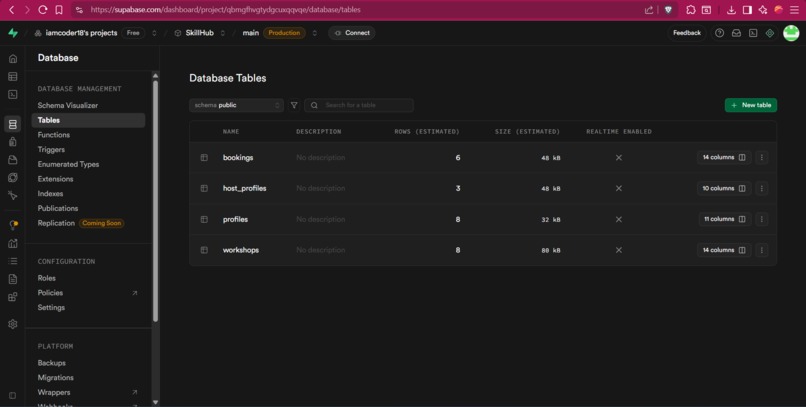Click the browser address bar URL
The height and width of the screenshot is (407, 806).
pyautogui.click(x=226, y=10)
